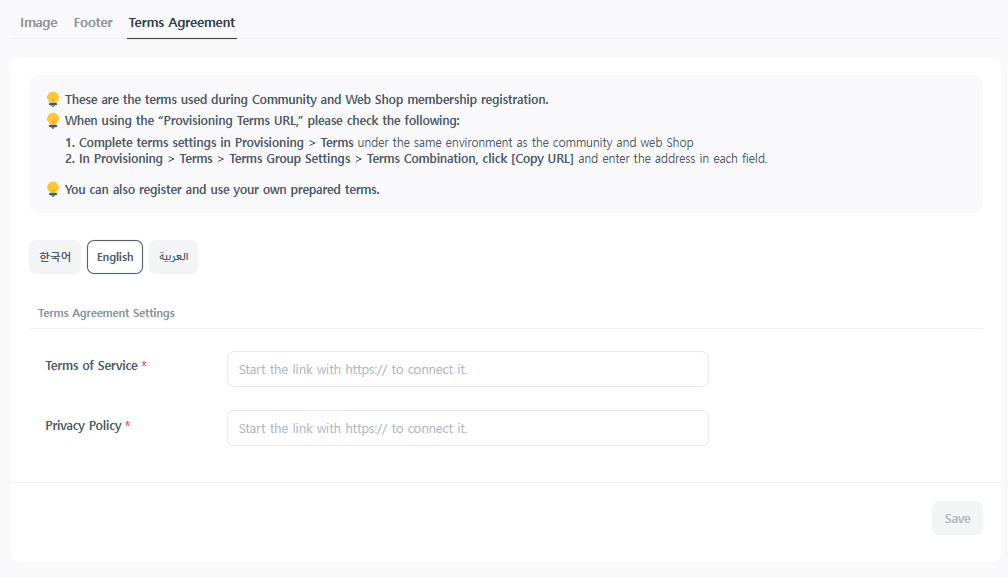
Task: Select the English language button
Action: 115,257
